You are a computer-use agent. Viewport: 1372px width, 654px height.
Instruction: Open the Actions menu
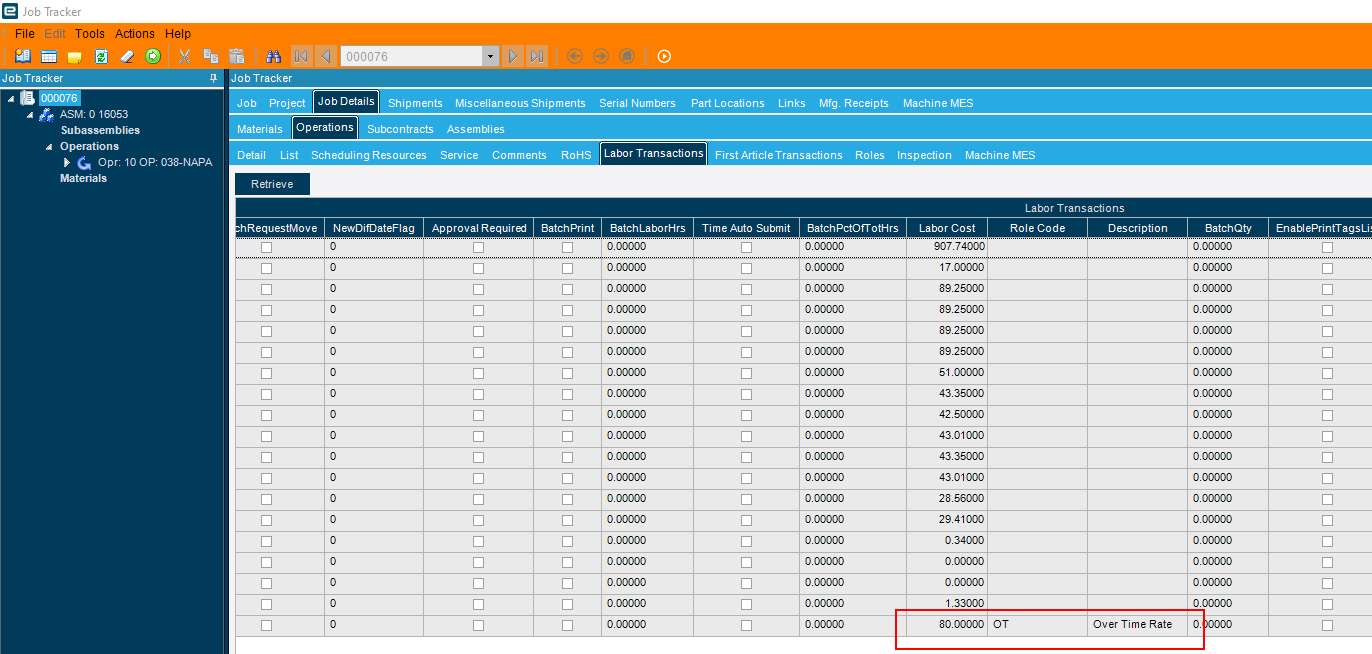[135, 34]
